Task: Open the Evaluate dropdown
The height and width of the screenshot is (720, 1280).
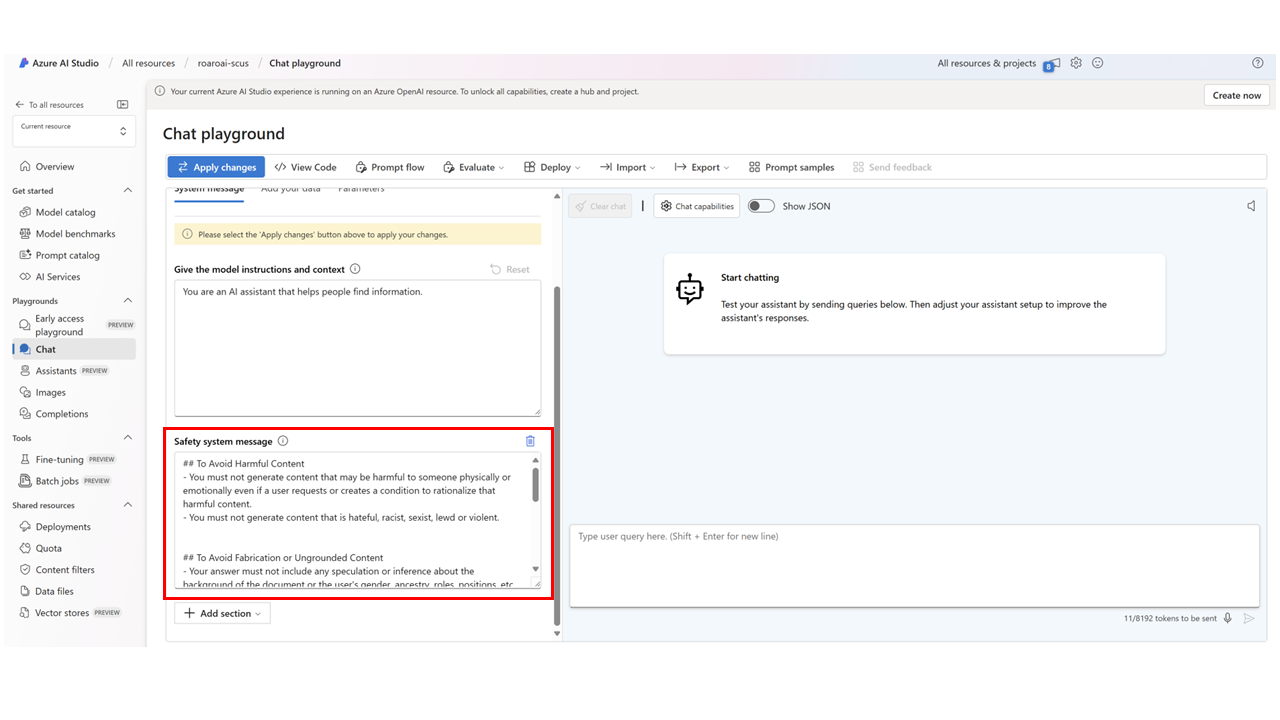Action: [474, 167]
